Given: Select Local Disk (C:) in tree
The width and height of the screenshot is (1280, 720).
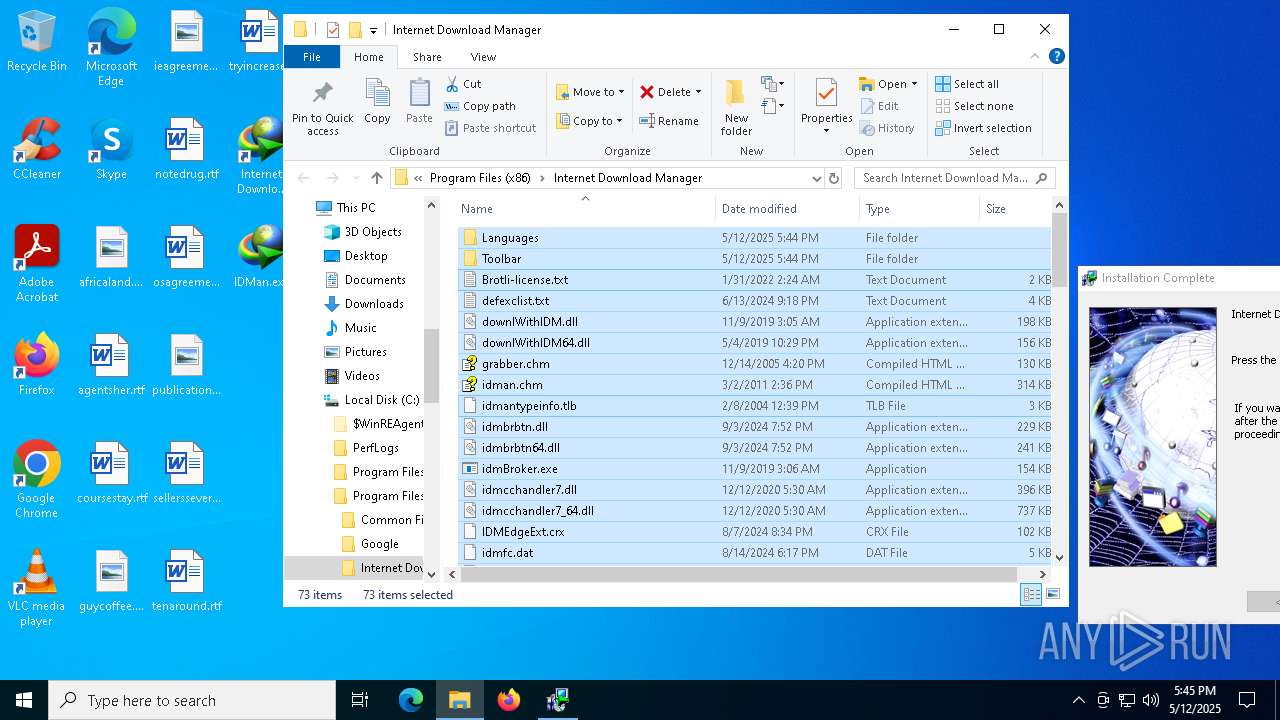Looking at the screenshot, I should 382,400.
